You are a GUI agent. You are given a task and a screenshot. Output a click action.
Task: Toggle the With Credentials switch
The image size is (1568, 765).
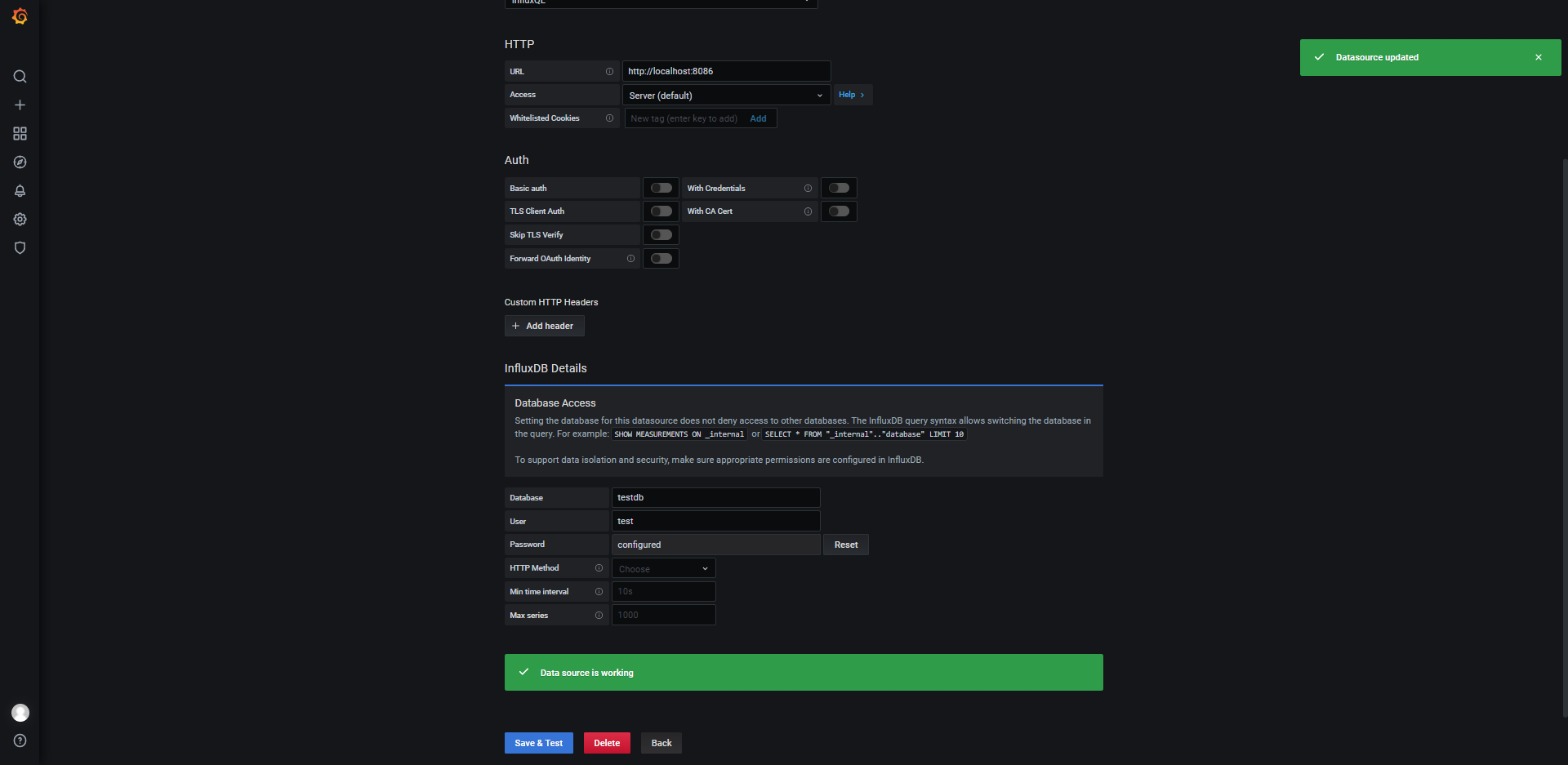click(x=839, y=189)
